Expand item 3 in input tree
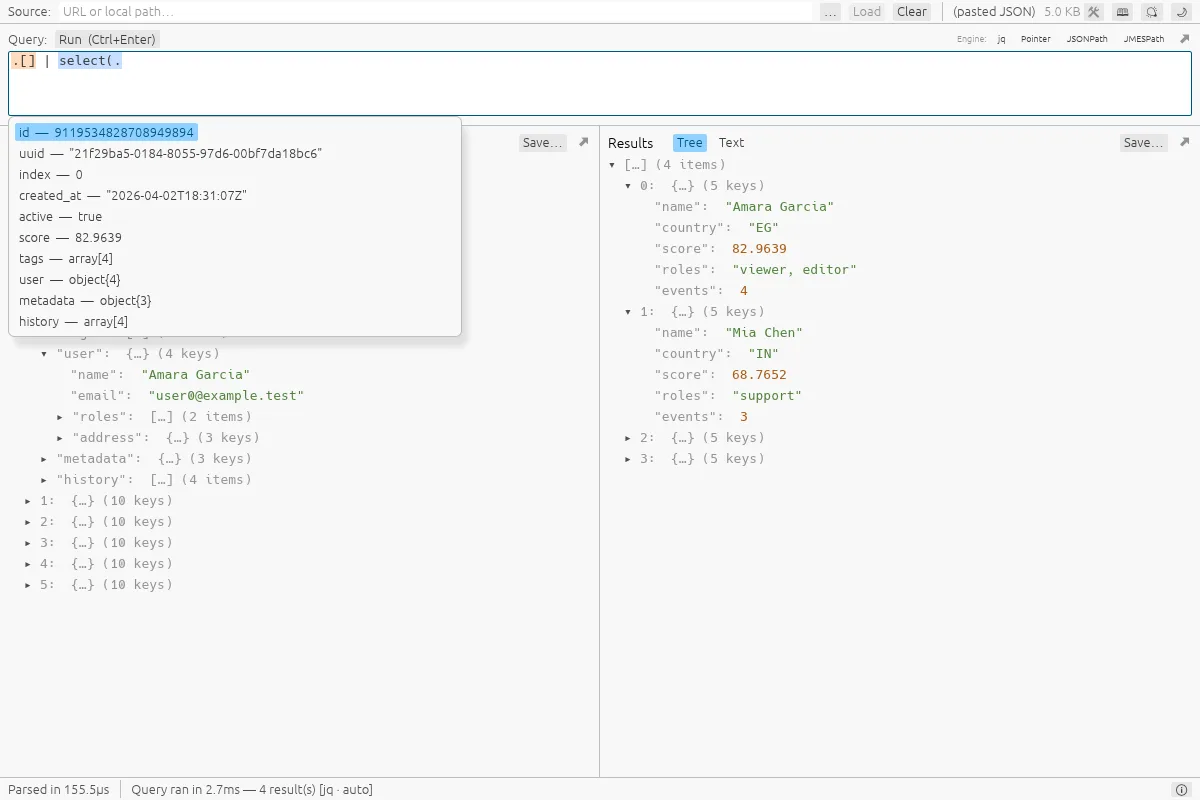Image resolution: width=1200 pixels, height=800 pixels. point(28,543)
